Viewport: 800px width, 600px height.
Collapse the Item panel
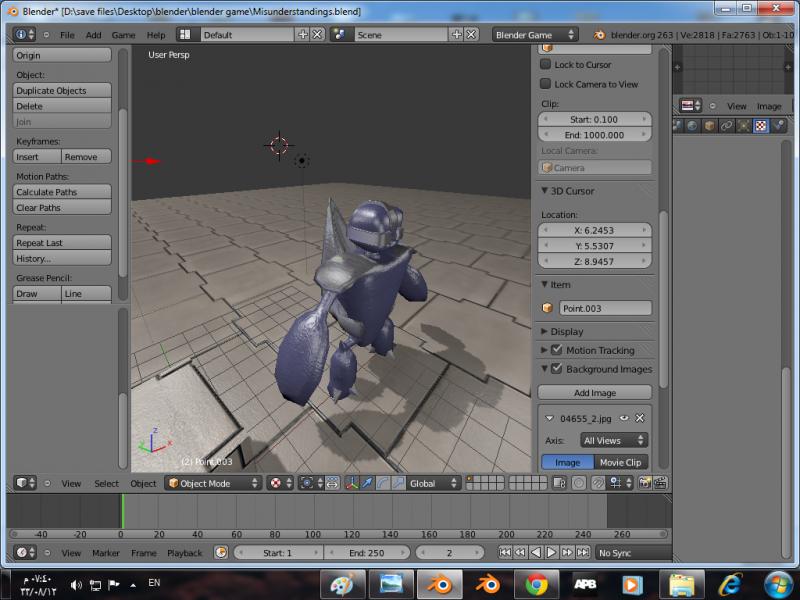[544, 284]
